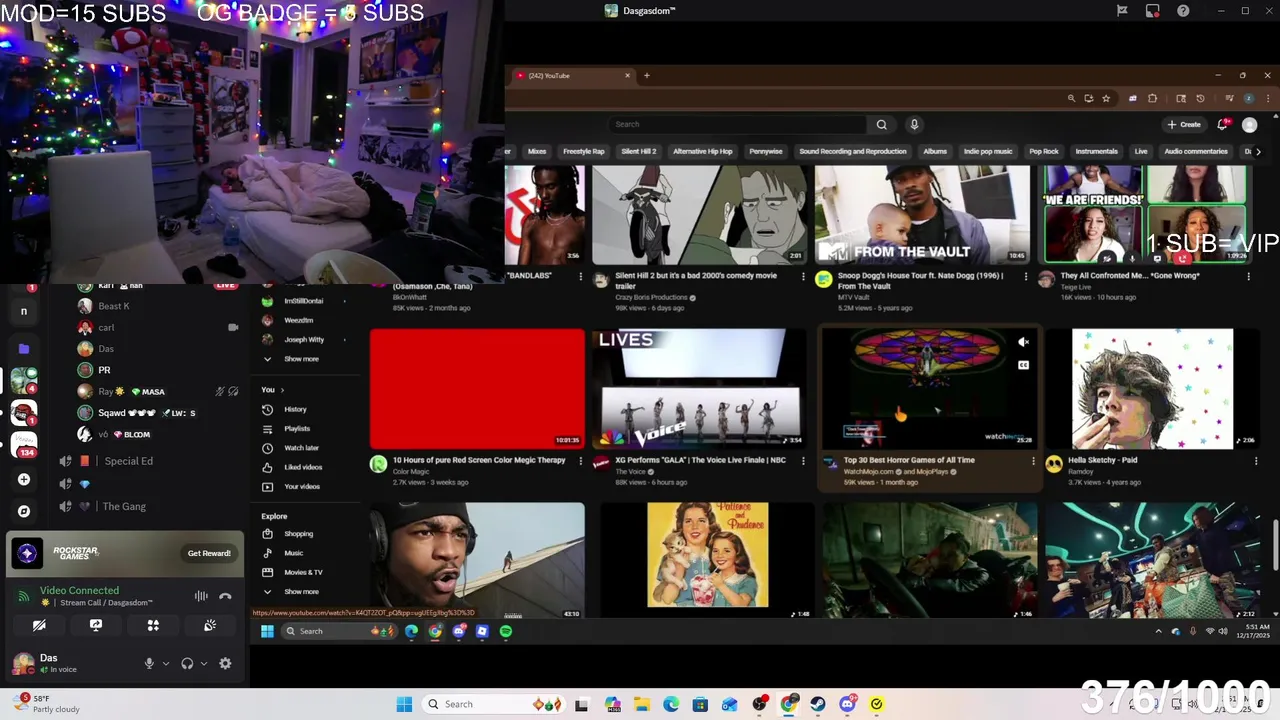Open Microsoft Store from the taskbar
The width and height of the screenshot is (1280, 720).
[x=700, y=704]
